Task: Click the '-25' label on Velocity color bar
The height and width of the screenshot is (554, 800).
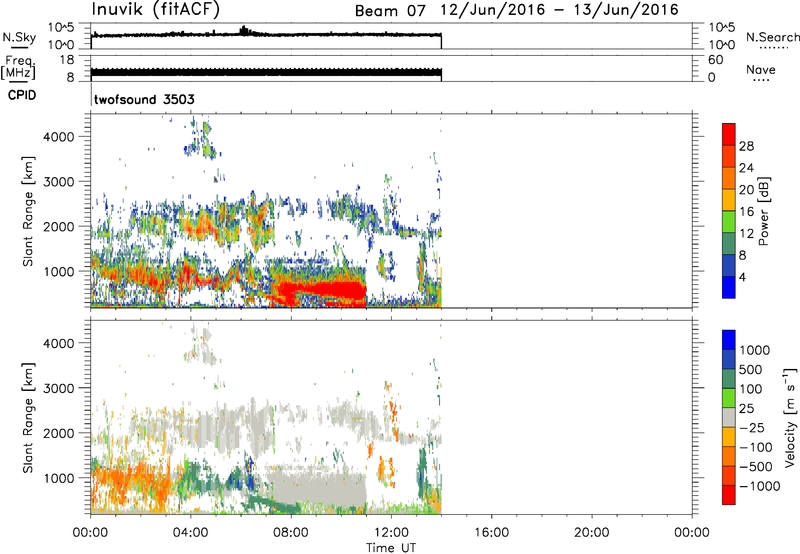Action: click(754, 427)
